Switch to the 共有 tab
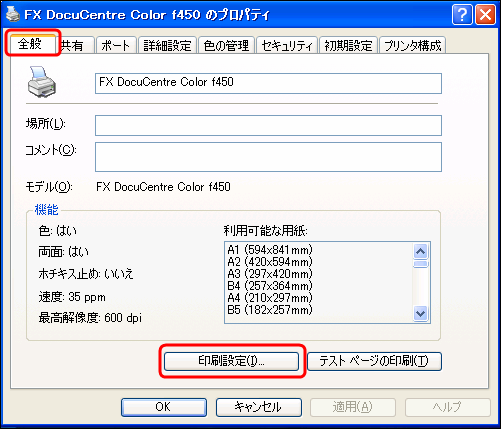This screenshot has width=501, height=429. (74, 45)
